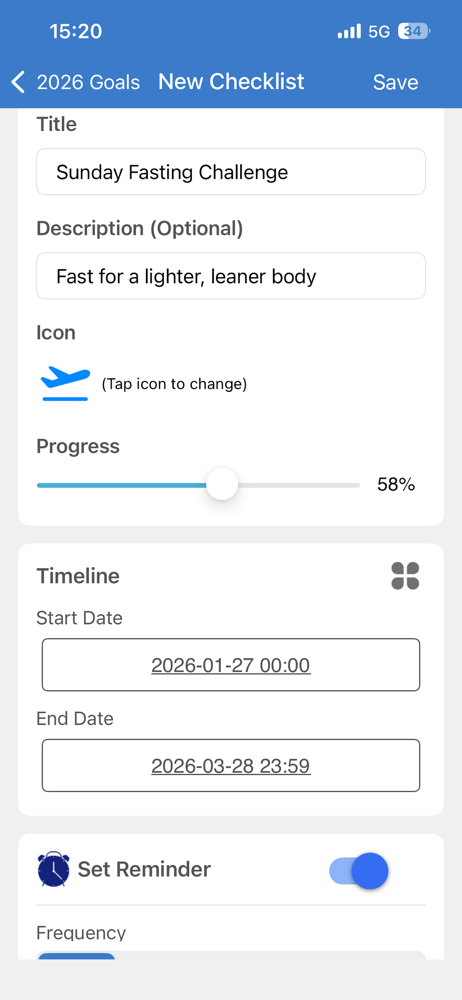Edit the Title input field

coord(231,172)
